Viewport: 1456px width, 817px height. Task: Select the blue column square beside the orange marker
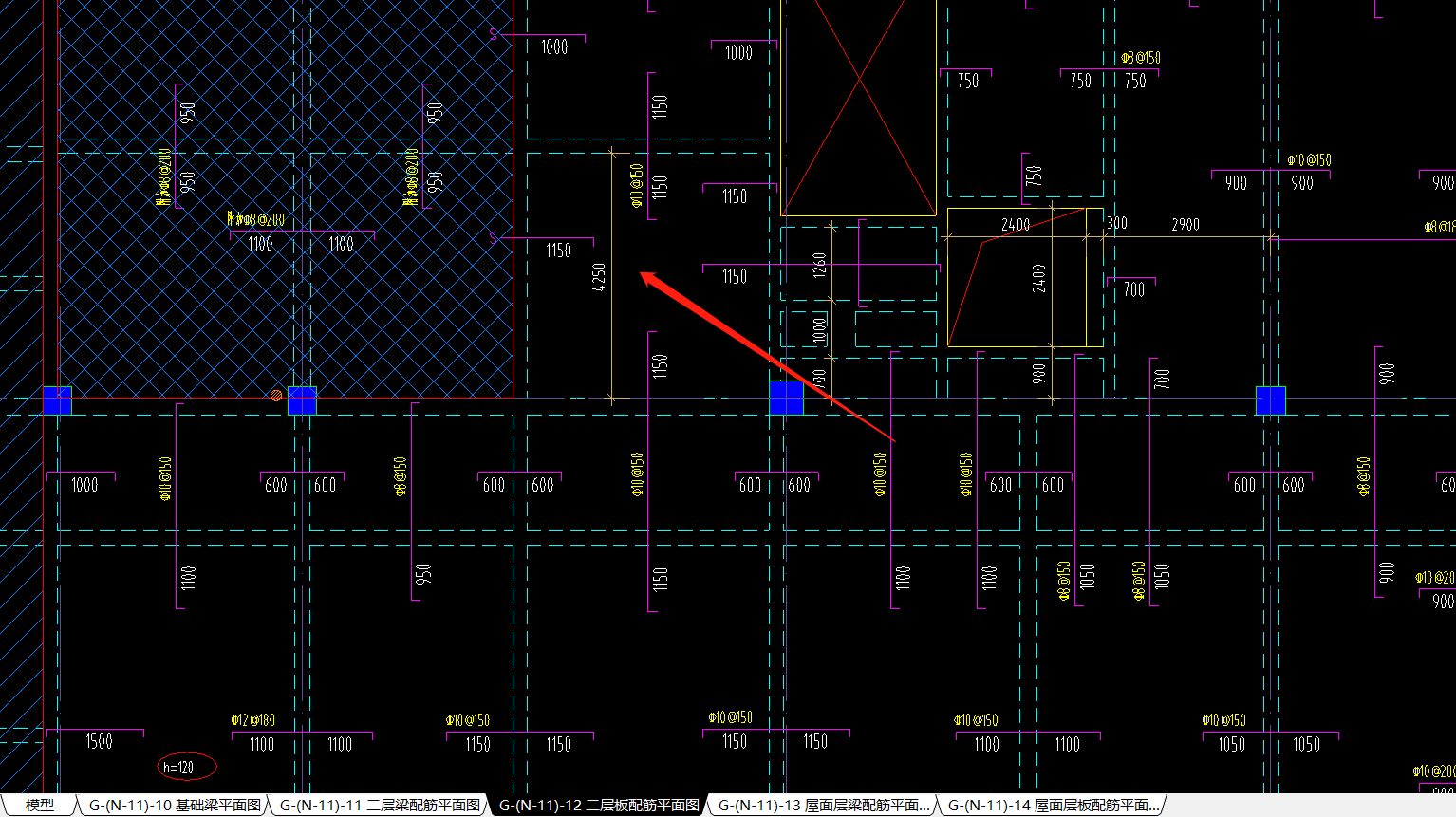[x=302, y=400]
